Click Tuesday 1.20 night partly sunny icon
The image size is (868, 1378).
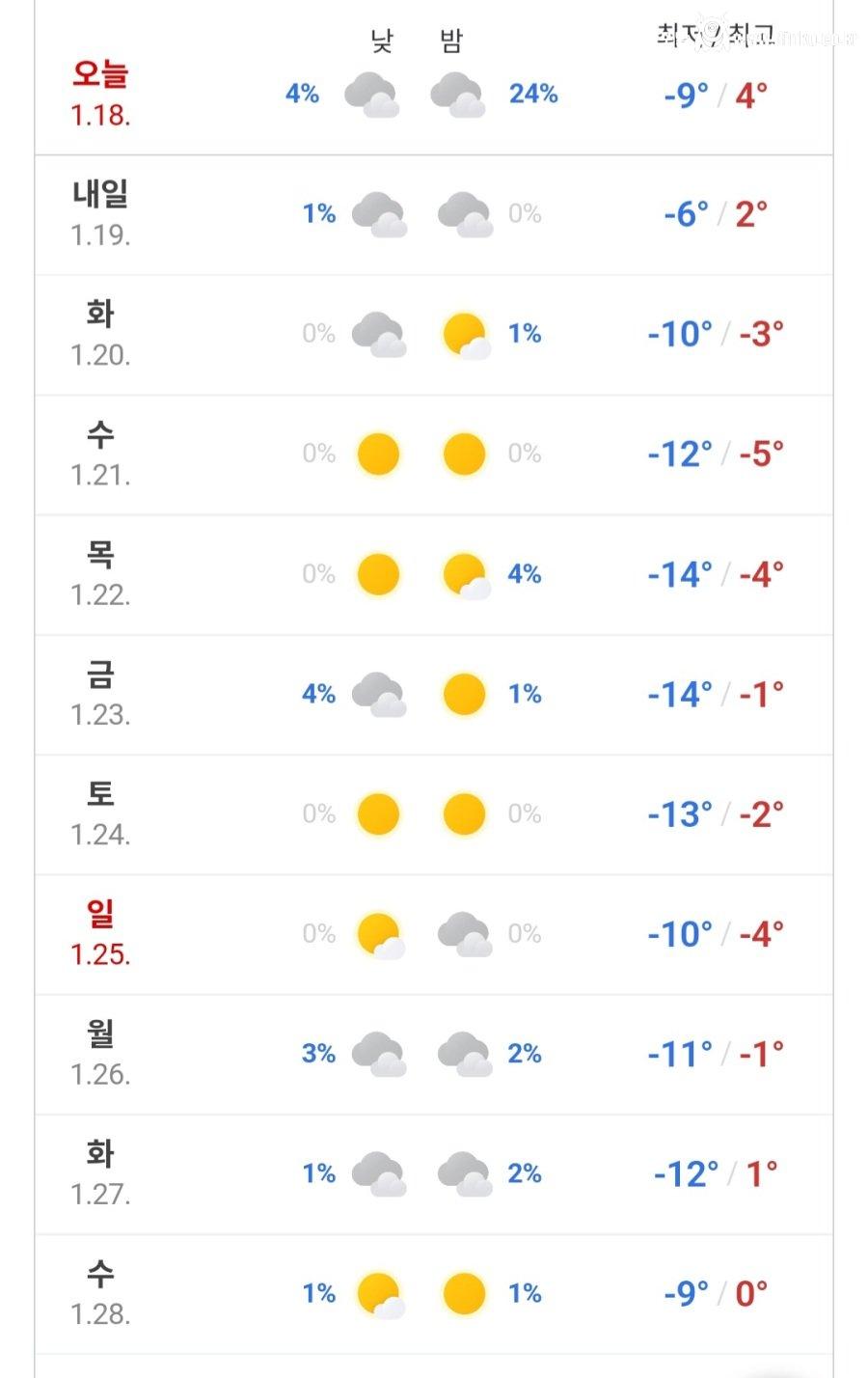click(465, 335)
